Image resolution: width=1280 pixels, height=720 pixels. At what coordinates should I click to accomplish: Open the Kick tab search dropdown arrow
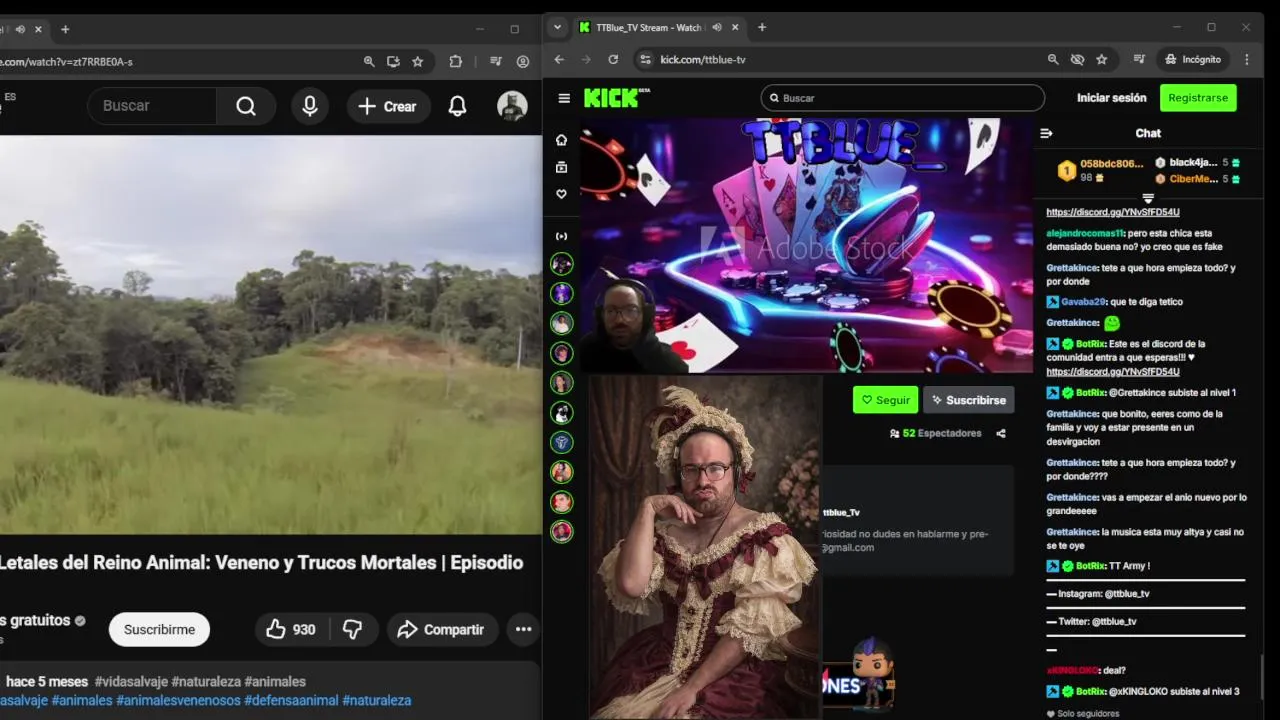click(x=558, y=28)
